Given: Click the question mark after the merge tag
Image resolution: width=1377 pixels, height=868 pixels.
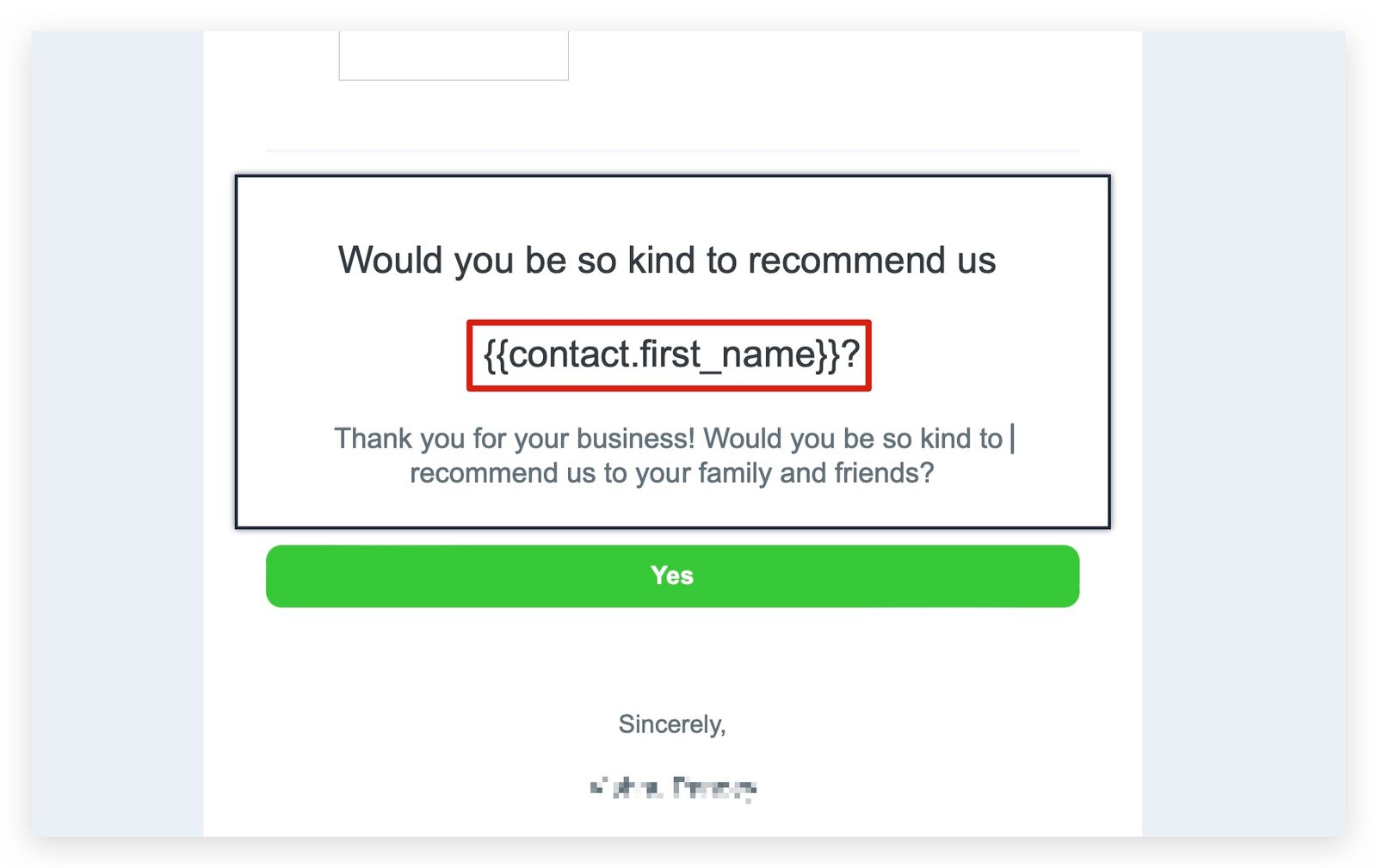Looking at the screenshot, I should tap(850, 354).
